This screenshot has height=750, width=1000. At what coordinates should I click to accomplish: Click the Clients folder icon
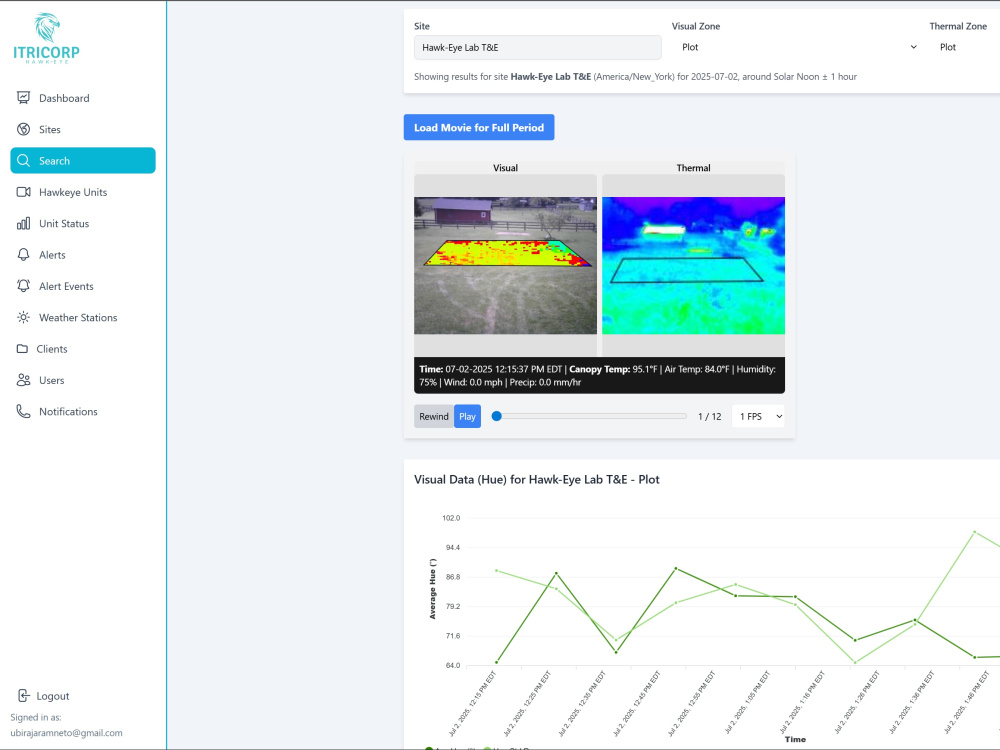pyautogui.click(x=22, y=348)
